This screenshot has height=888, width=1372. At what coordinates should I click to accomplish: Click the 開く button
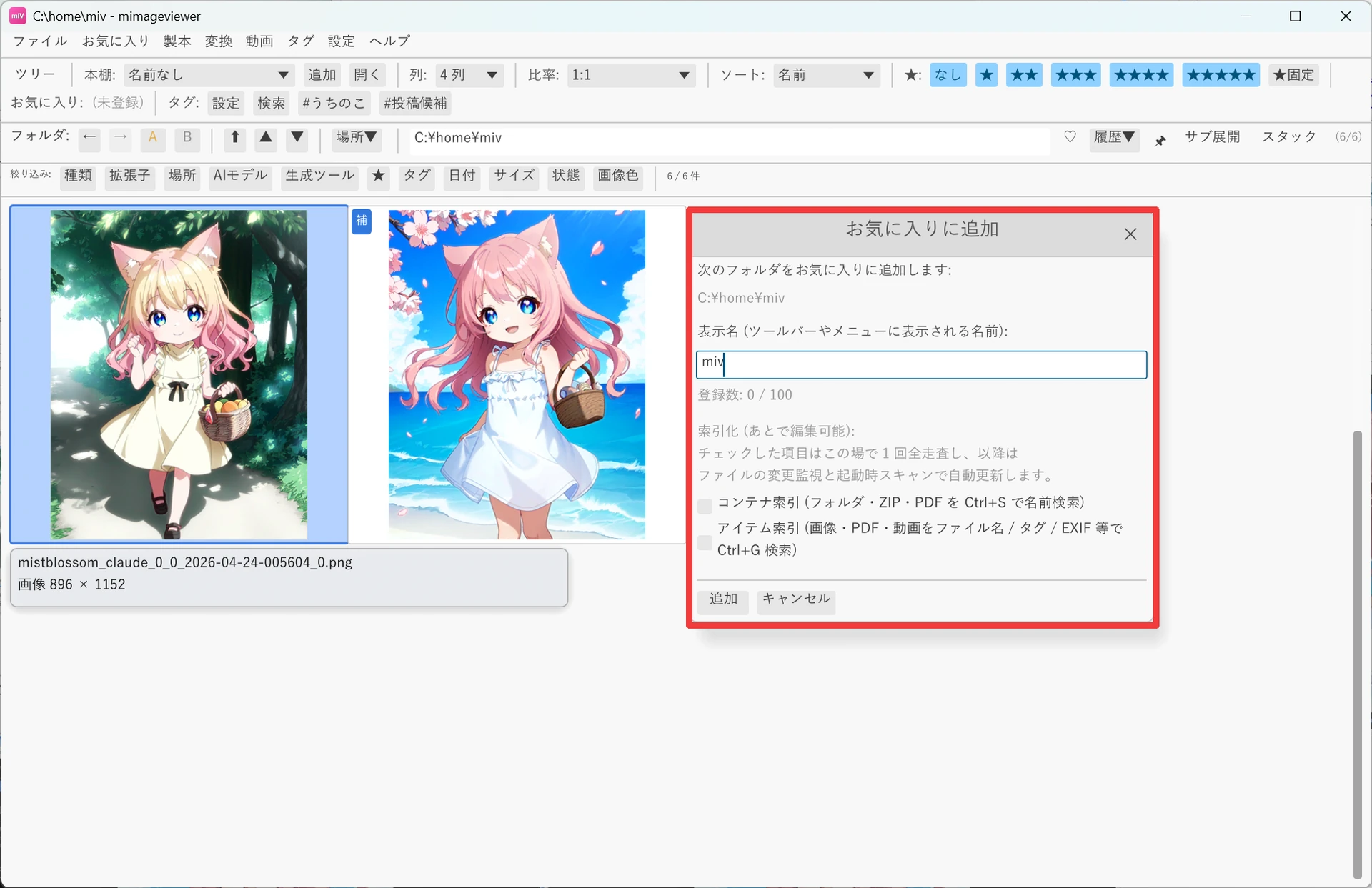367,75
